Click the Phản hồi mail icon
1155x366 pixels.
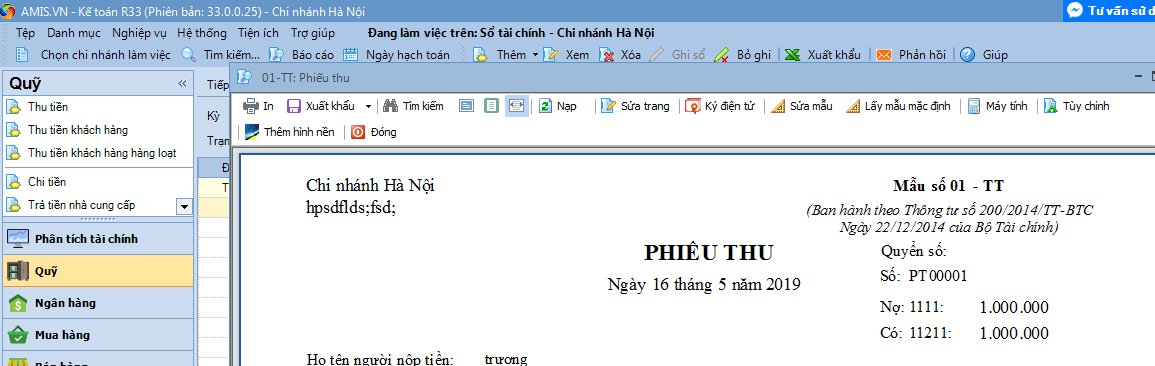884,54
